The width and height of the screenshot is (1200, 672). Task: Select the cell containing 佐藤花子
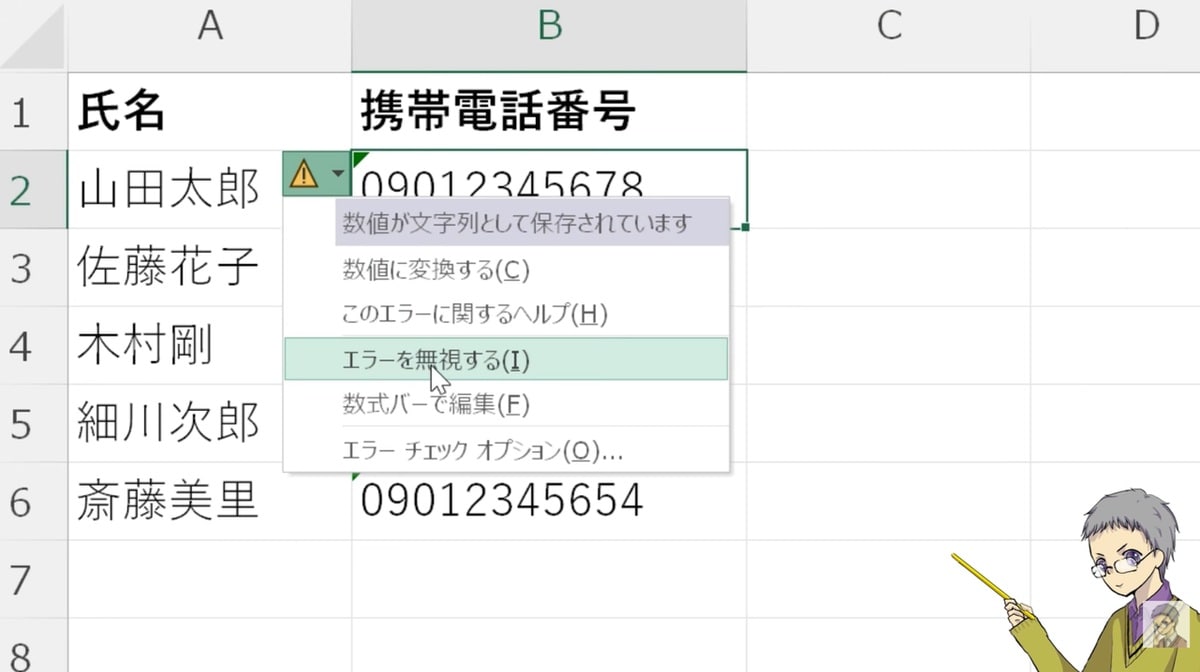(x=175, y=267)
